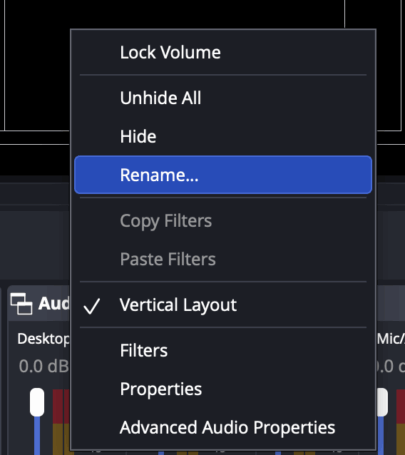This screenshot has height=455, width=405.
Task: Click the Audio Mixer dock window icon
Action: coord(21,304)
